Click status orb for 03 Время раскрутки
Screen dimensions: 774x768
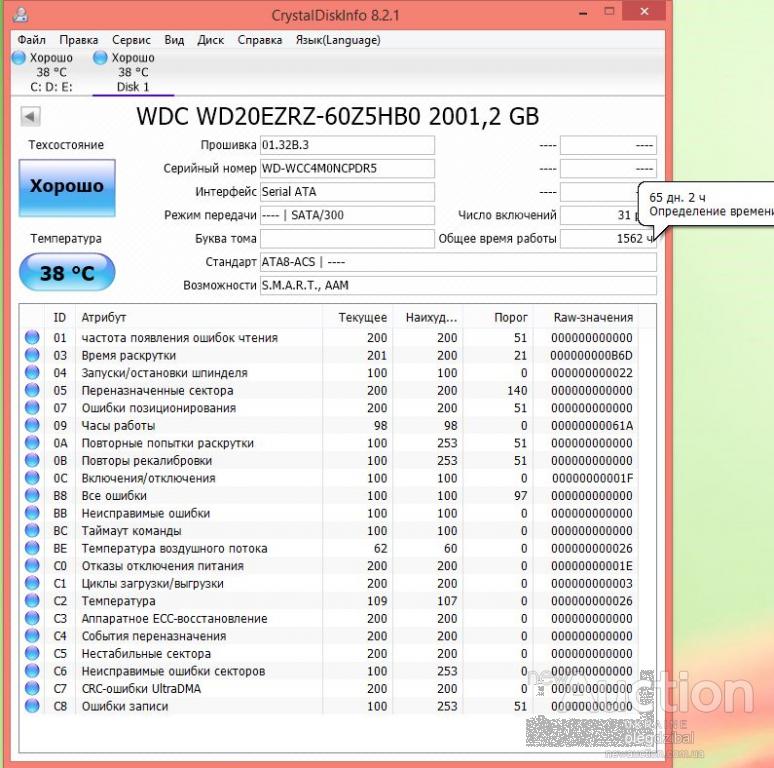[32, 355]
